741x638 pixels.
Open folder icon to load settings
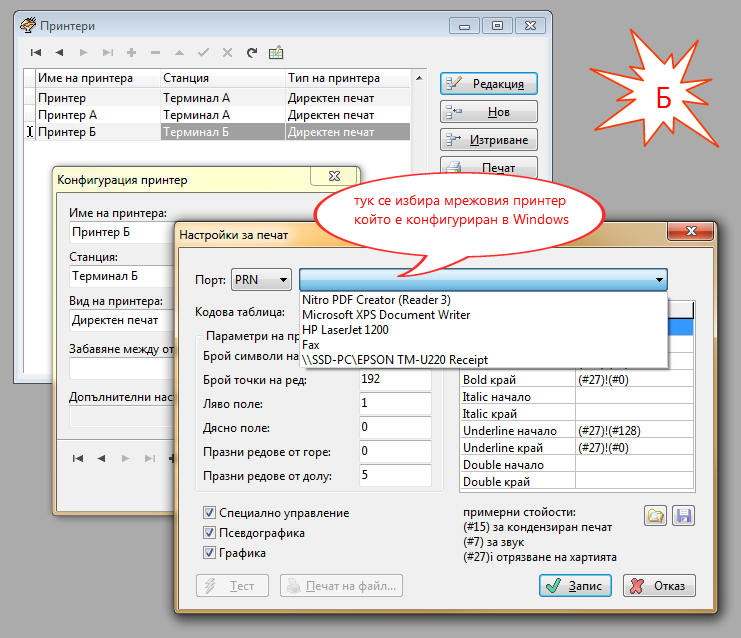point(656,516)
